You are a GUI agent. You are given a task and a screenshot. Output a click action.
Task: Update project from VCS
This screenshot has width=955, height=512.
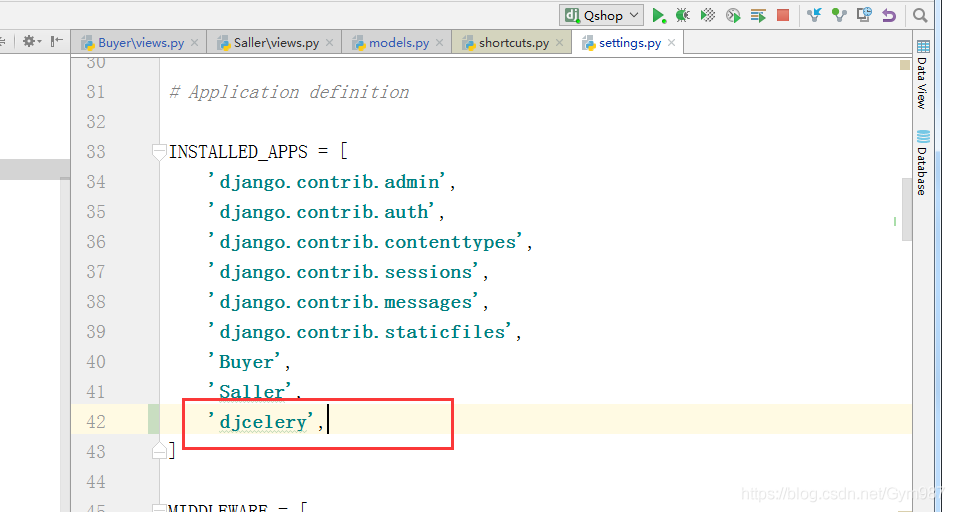click(x=814, y=15)
